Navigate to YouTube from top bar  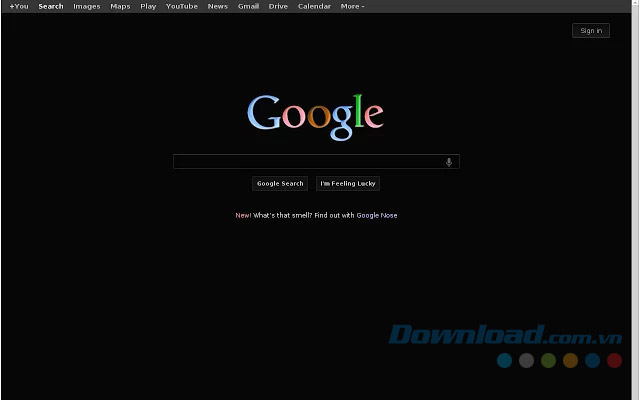[182, 6]
